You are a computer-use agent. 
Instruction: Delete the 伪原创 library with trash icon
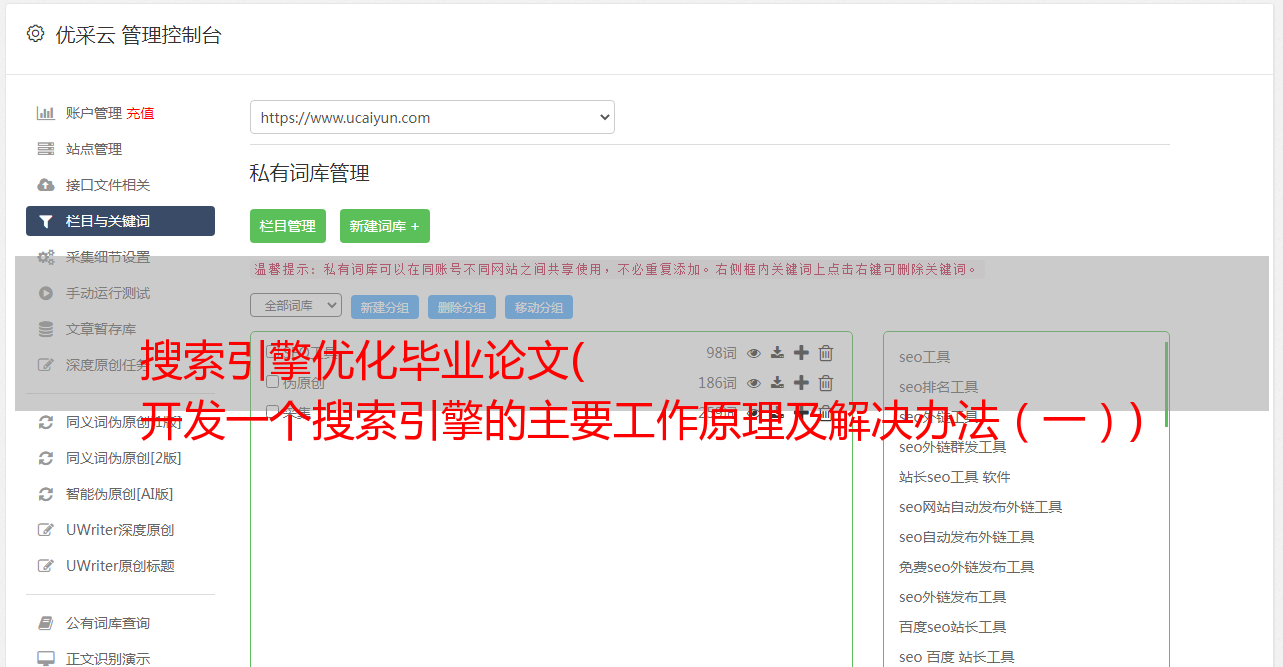(826, 383)
